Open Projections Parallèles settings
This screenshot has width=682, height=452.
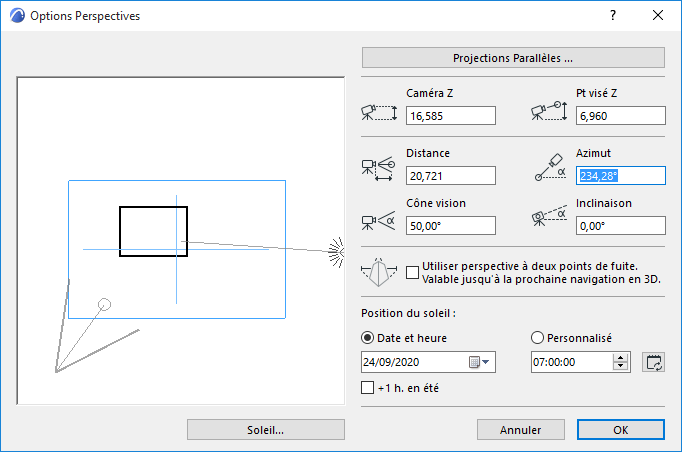click(513, 58)
